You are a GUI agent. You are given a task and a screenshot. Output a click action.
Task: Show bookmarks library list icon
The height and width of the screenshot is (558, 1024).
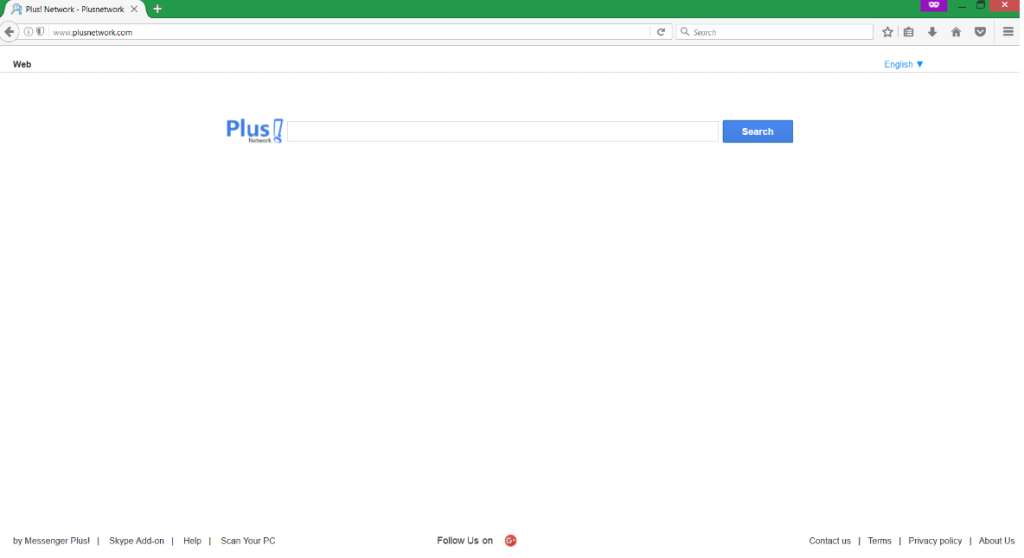pyautogui.click(x=909, y=32)
